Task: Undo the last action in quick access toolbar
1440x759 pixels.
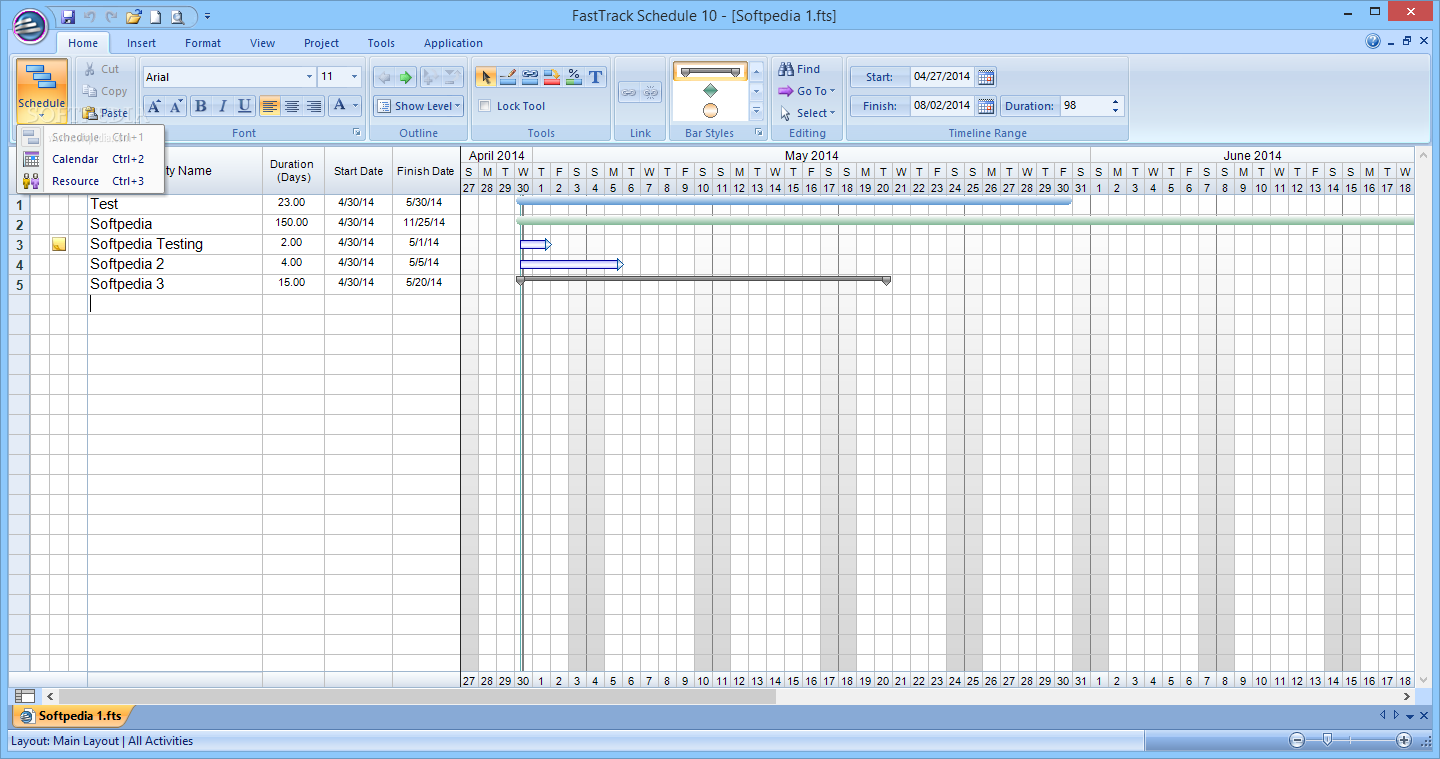Action: coord(90,16)
